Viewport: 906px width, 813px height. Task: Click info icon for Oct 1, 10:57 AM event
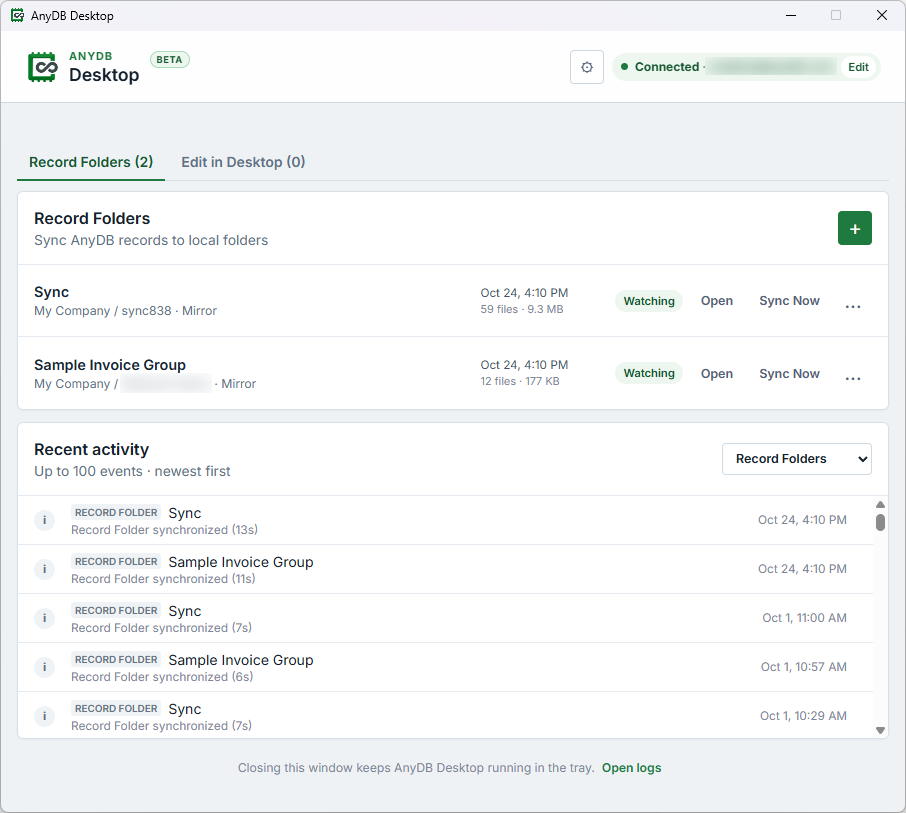(44, 667)
